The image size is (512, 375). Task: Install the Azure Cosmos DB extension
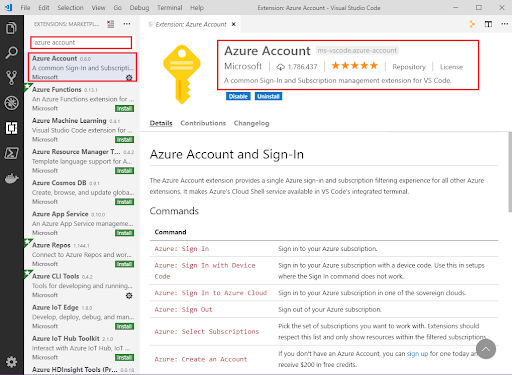(x=124, y=202)
